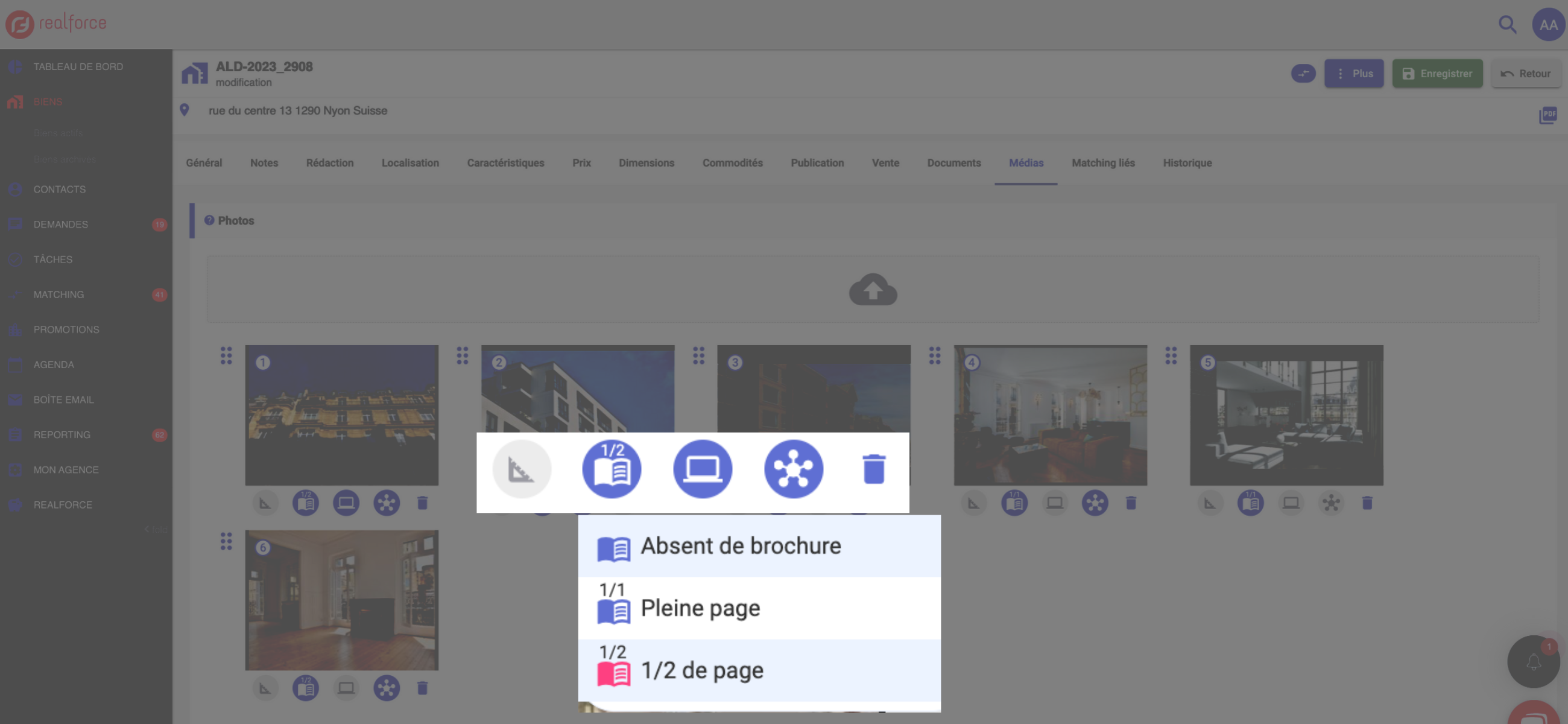Toggle portals network icon in highlighted toolbar

[x=793, y=469]
